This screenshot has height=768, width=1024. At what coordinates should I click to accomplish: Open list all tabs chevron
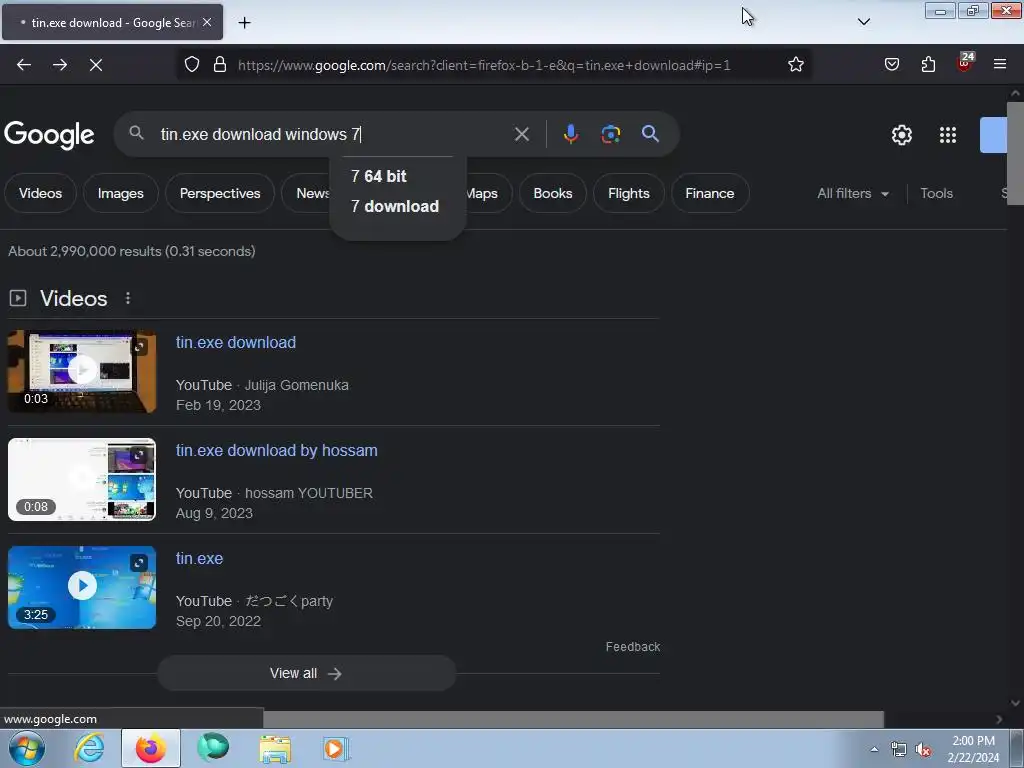[x=863, y=22]
